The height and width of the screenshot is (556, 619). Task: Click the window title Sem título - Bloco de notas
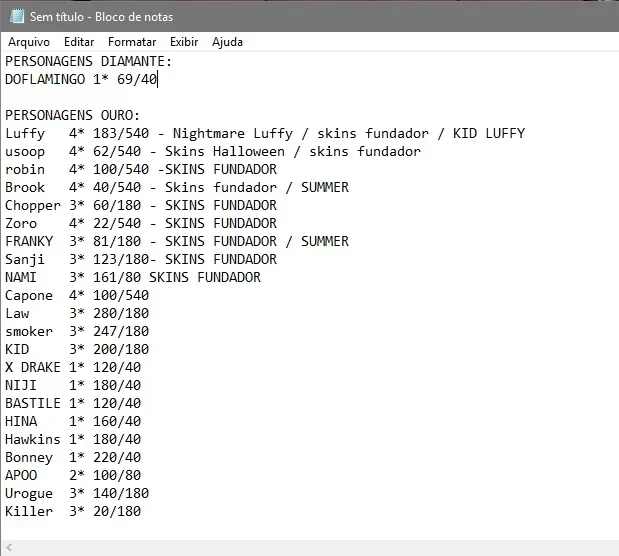tap(101, 17)
